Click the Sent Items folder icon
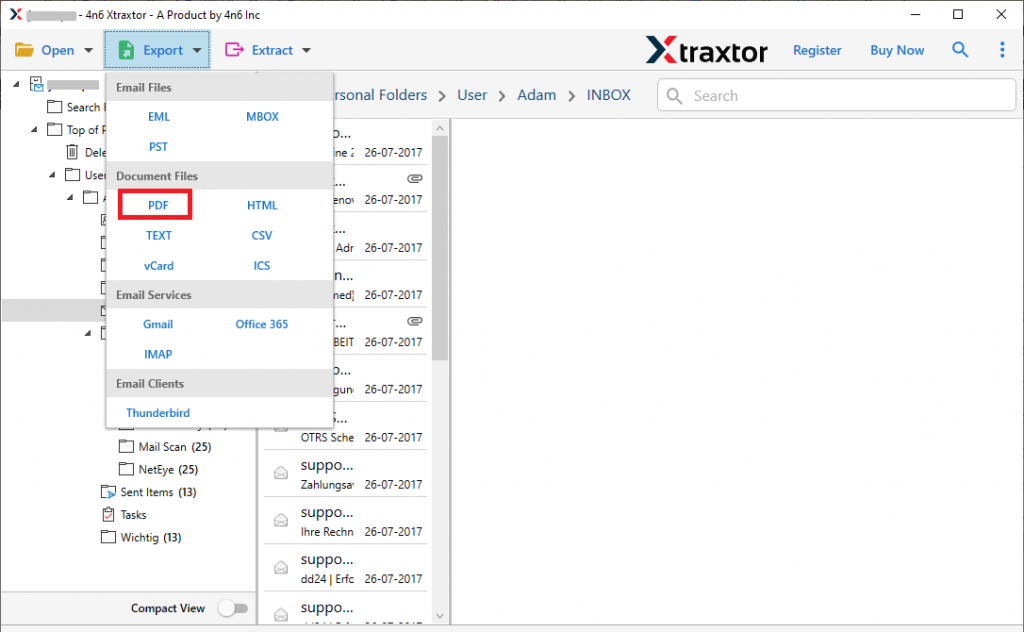 109,492
